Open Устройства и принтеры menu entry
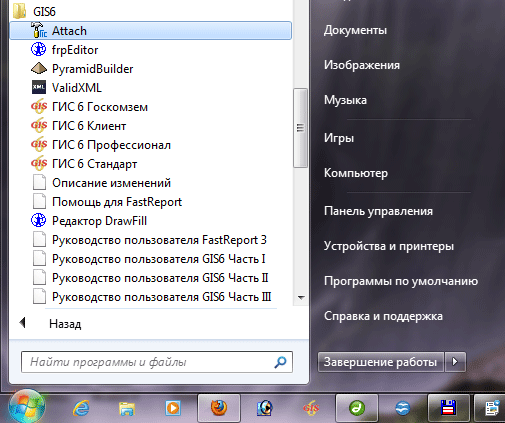505x423 pixels. [389, 246]
